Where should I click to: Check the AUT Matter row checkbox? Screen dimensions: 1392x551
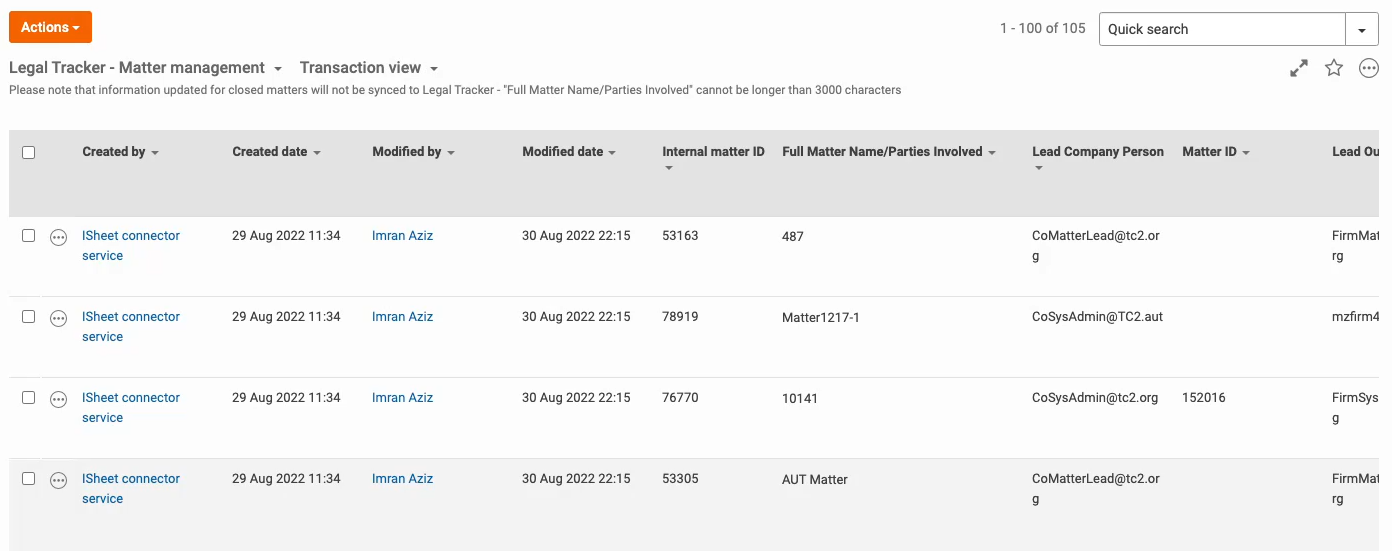coord(29,478)
